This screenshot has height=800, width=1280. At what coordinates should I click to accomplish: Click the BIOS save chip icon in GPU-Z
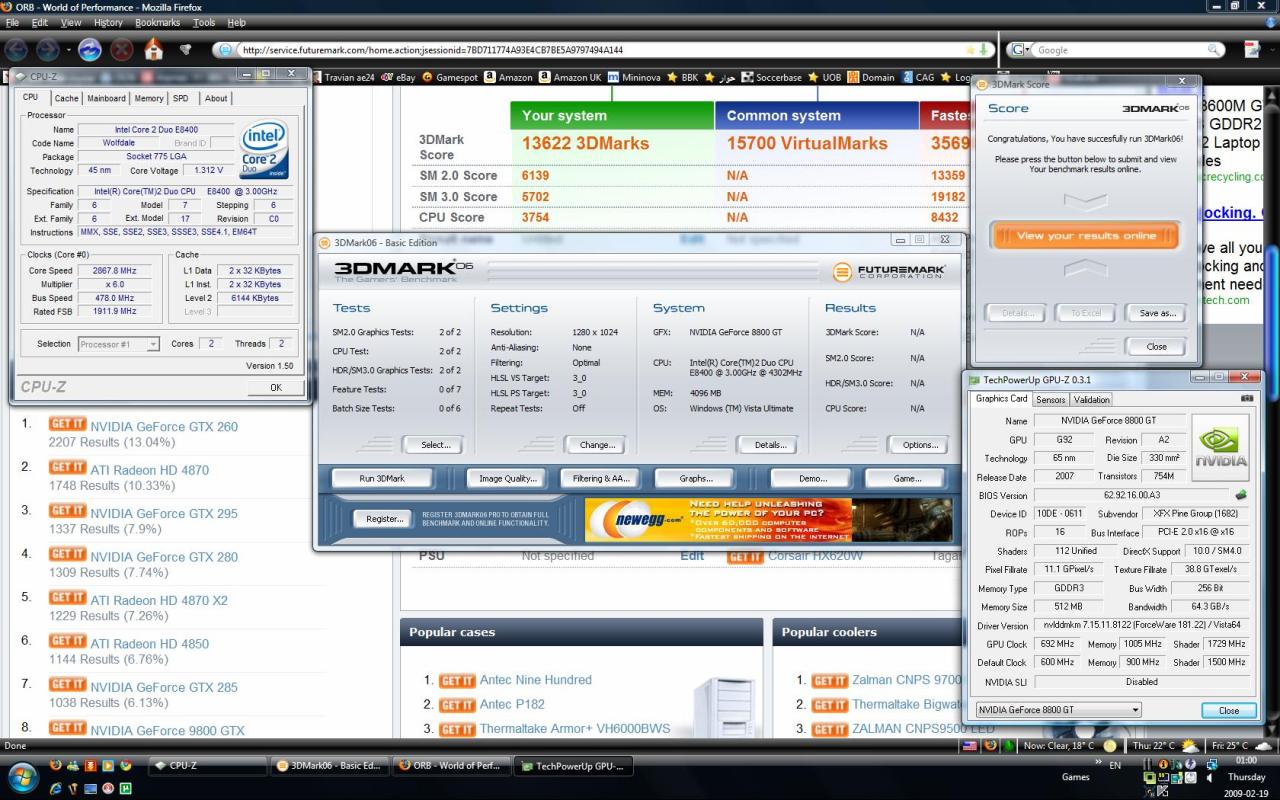coord(1241,495)
